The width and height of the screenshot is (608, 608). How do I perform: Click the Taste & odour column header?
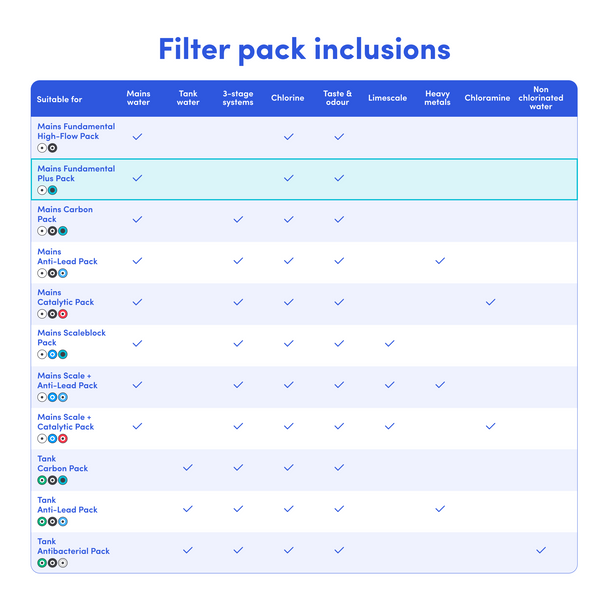coord(337,98)
